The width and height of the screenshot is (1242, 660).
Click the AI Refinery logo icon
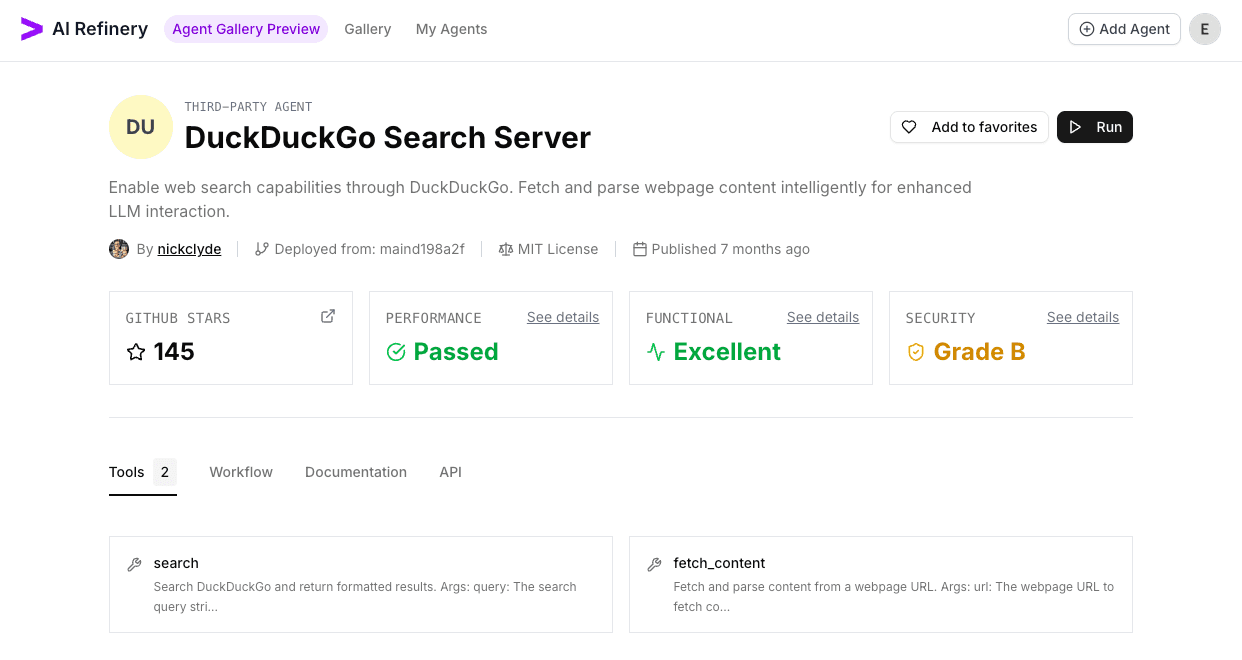click(x=30, y=29)
